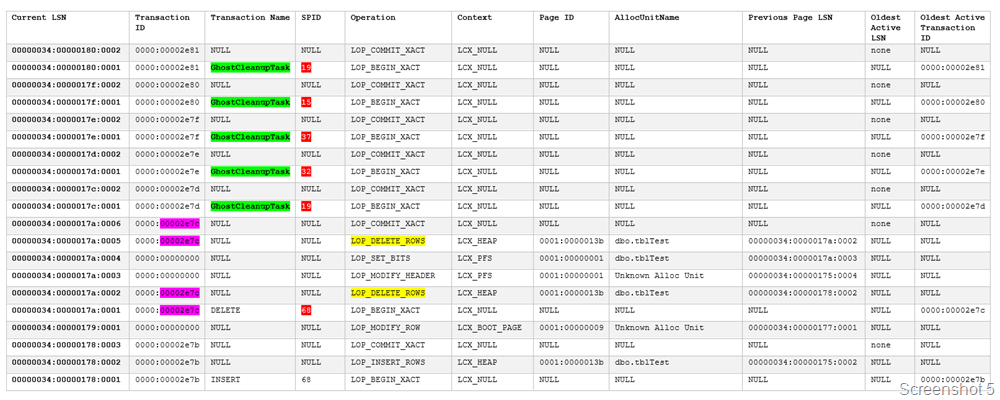Click the LOP_SET_BITS operation cell
Image resolution: width=1000 pixels, height=400 pixels.
point(381,258)
